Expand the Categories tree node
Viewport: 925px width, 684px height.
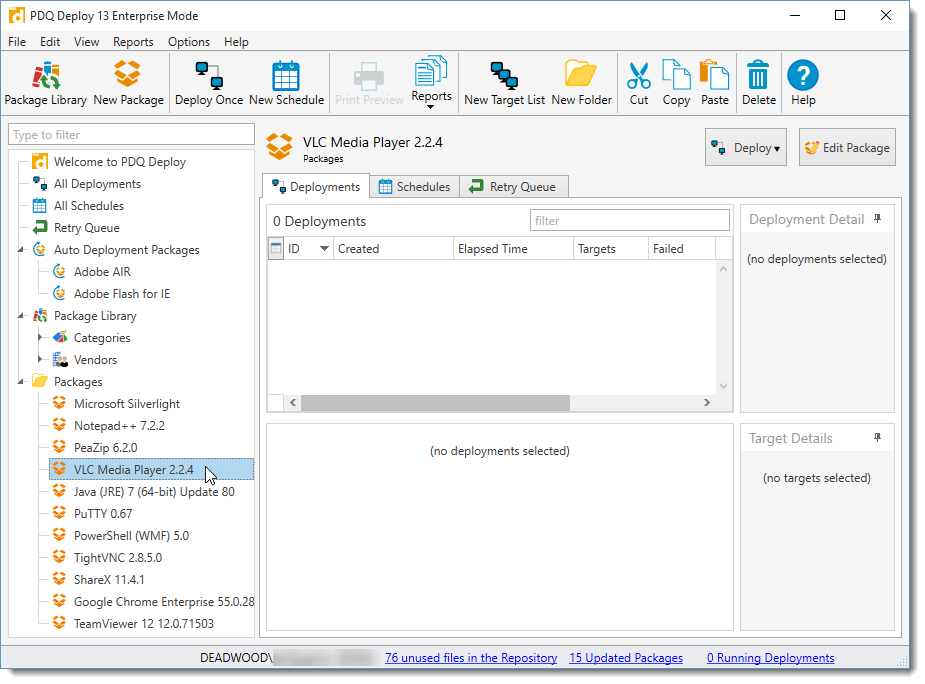(41, 338)
